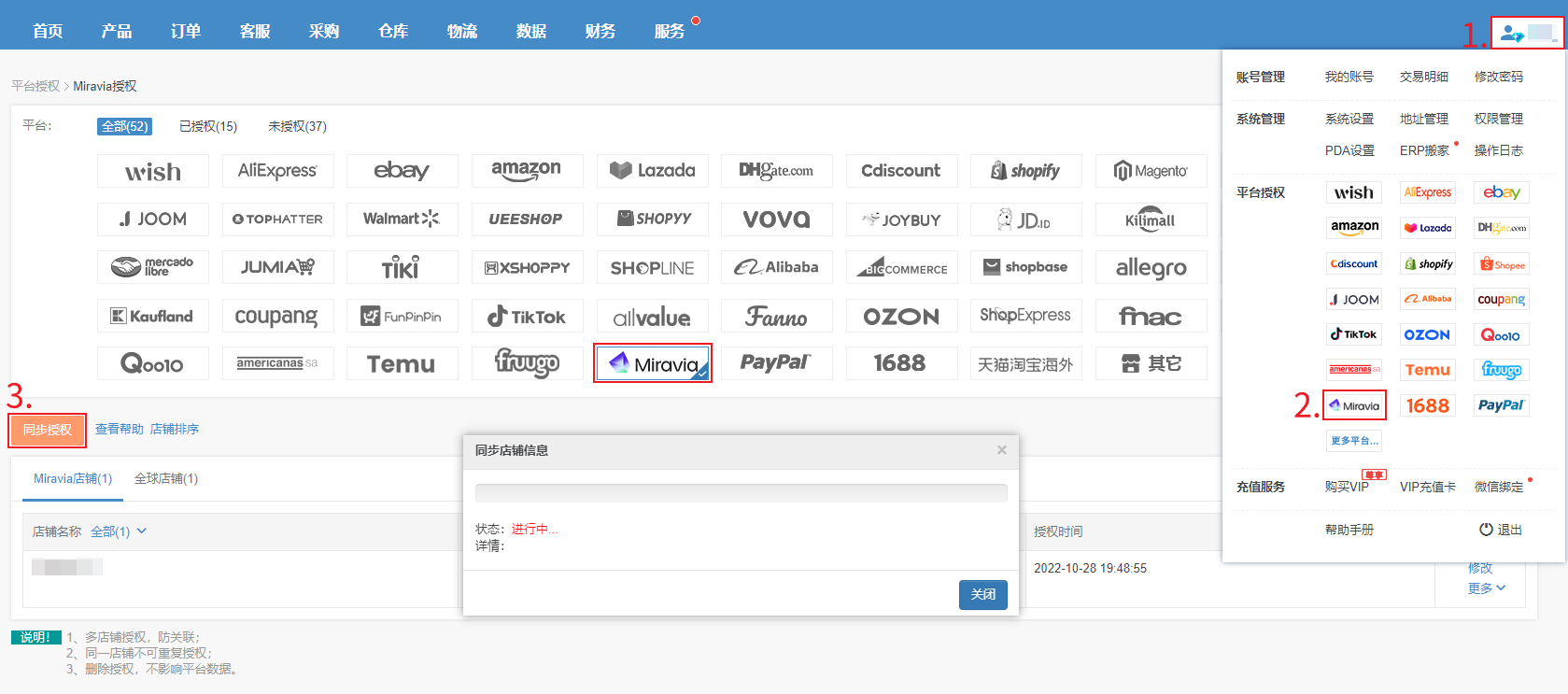Open the Shopify tile in main grid
The width and height of the screenshot is (1568, 694).
(x=1026, y=171)
